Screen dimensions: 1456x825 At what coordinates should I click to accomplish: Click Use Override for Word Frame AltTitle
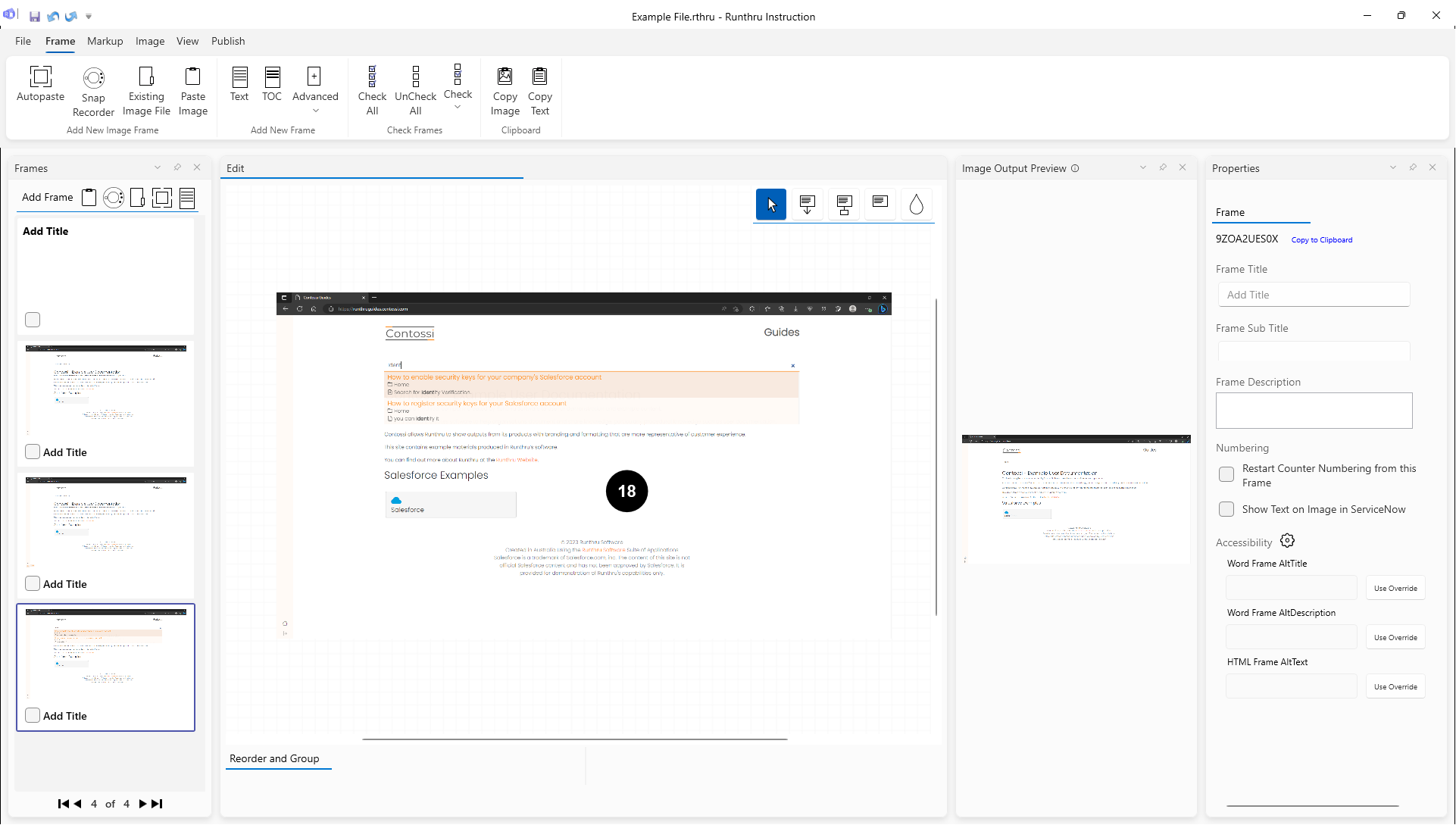click(1395, 589)
